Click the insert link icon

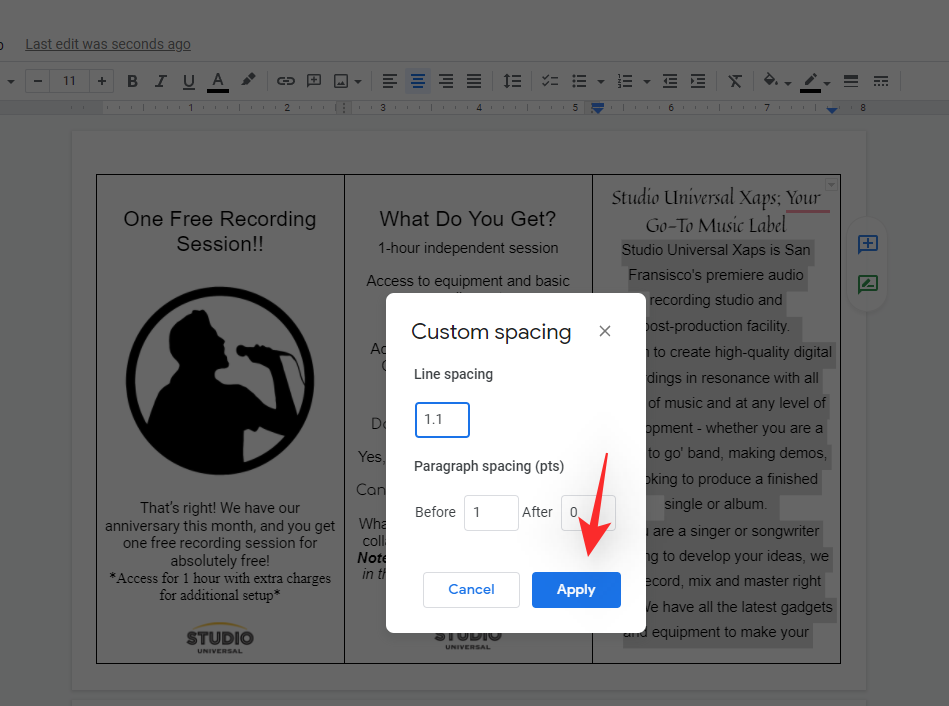(x=286, y=81)
